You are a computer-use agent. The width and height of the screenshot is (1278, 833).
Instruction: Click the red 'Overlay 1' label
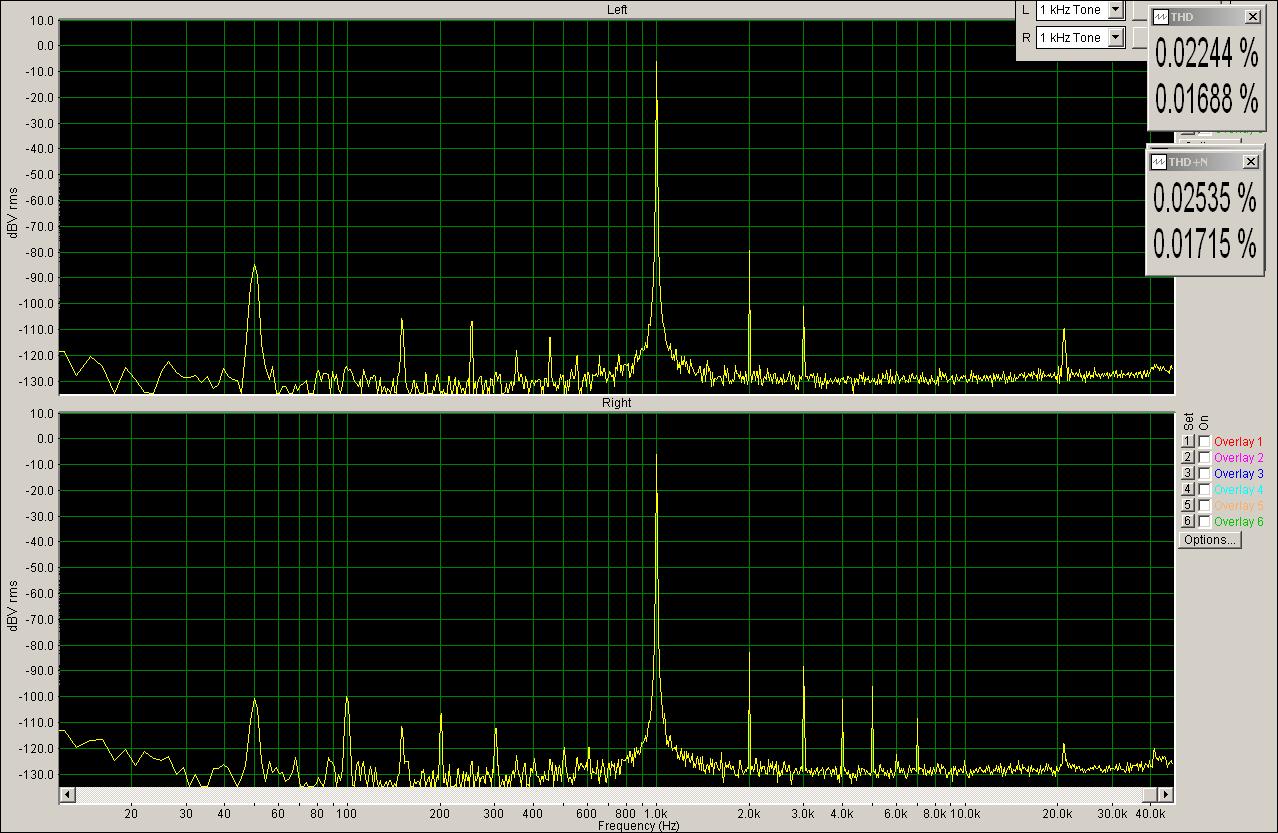[1238, 442]
